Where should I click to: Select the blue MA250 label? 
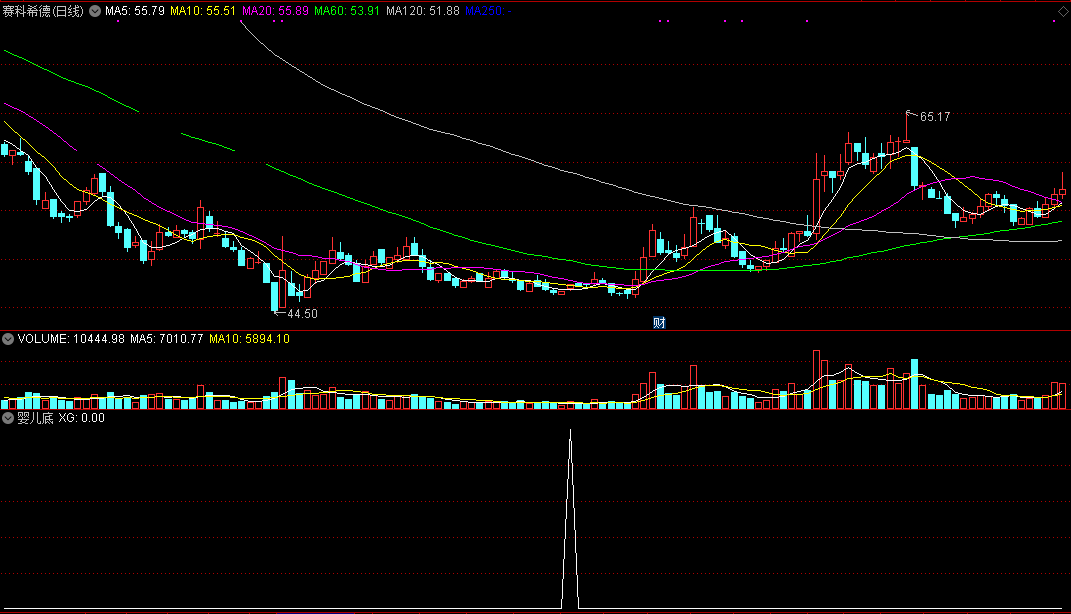[x=488, y=11]
